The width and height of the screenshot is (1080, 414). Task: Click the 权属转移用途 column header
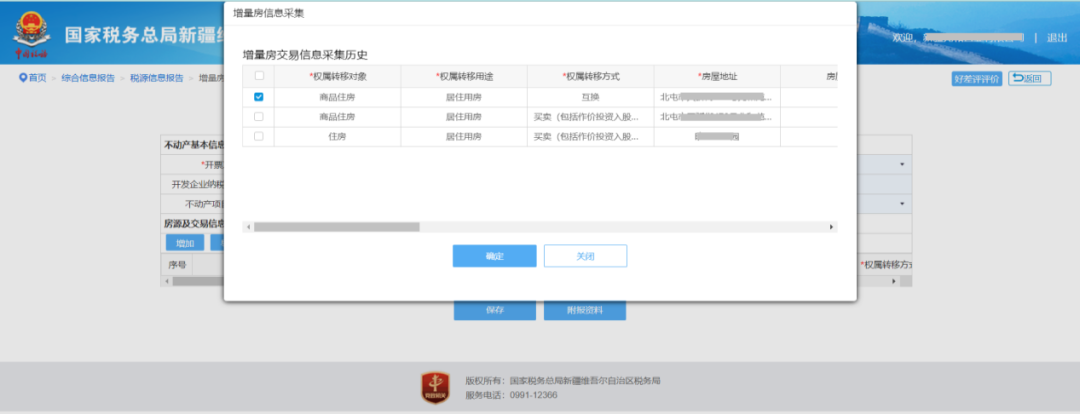click(x=464, y=76)
